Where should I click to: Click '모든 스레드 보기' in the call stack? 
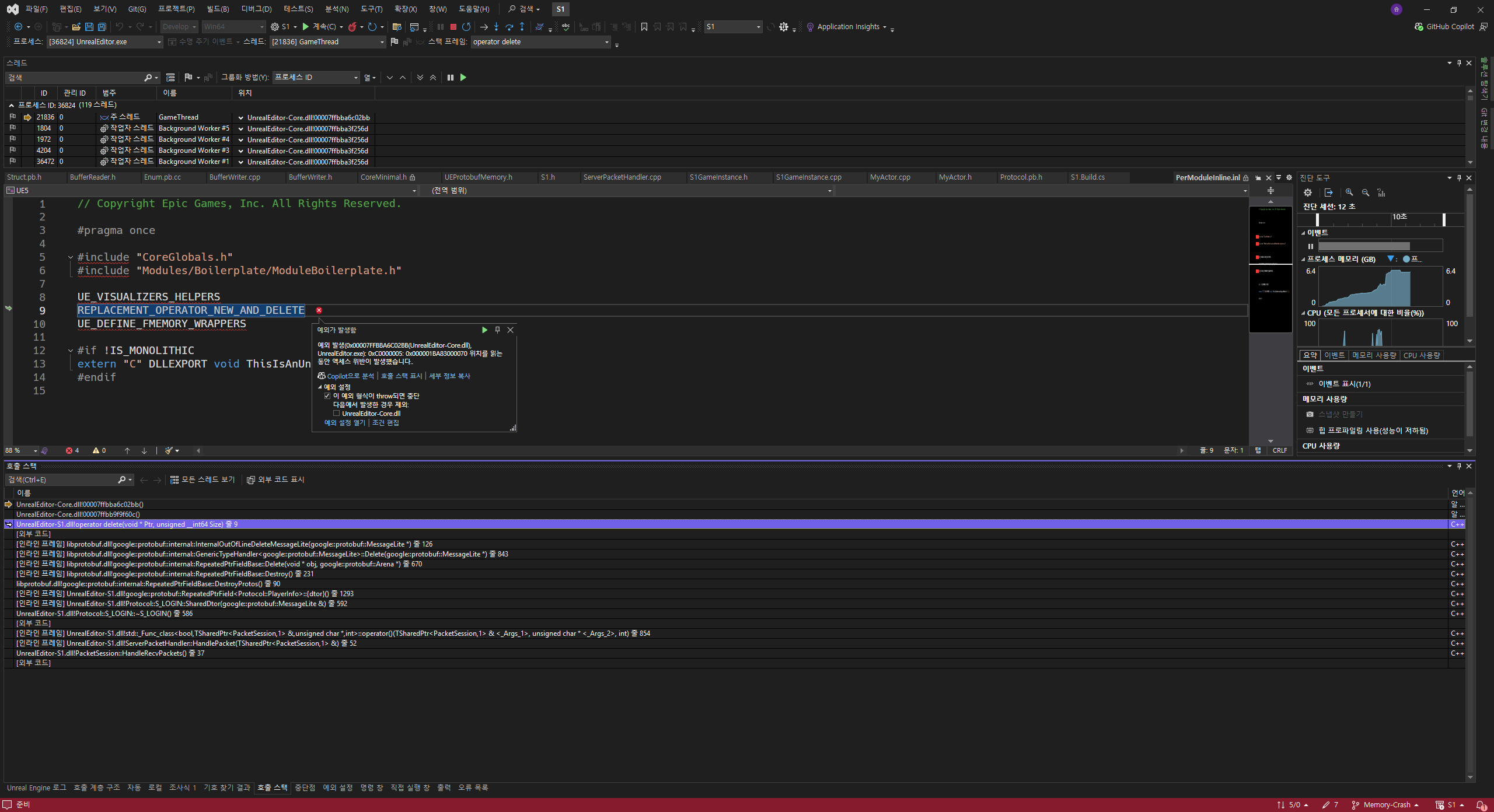pyautogui.click(x=202, y=480)
